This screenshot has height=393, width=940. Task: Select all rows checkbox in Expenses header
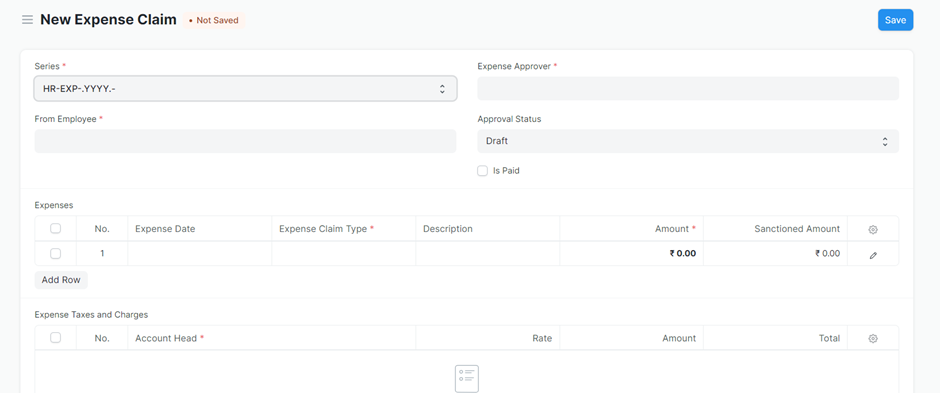pyautogui.click(x=56, y=228)
